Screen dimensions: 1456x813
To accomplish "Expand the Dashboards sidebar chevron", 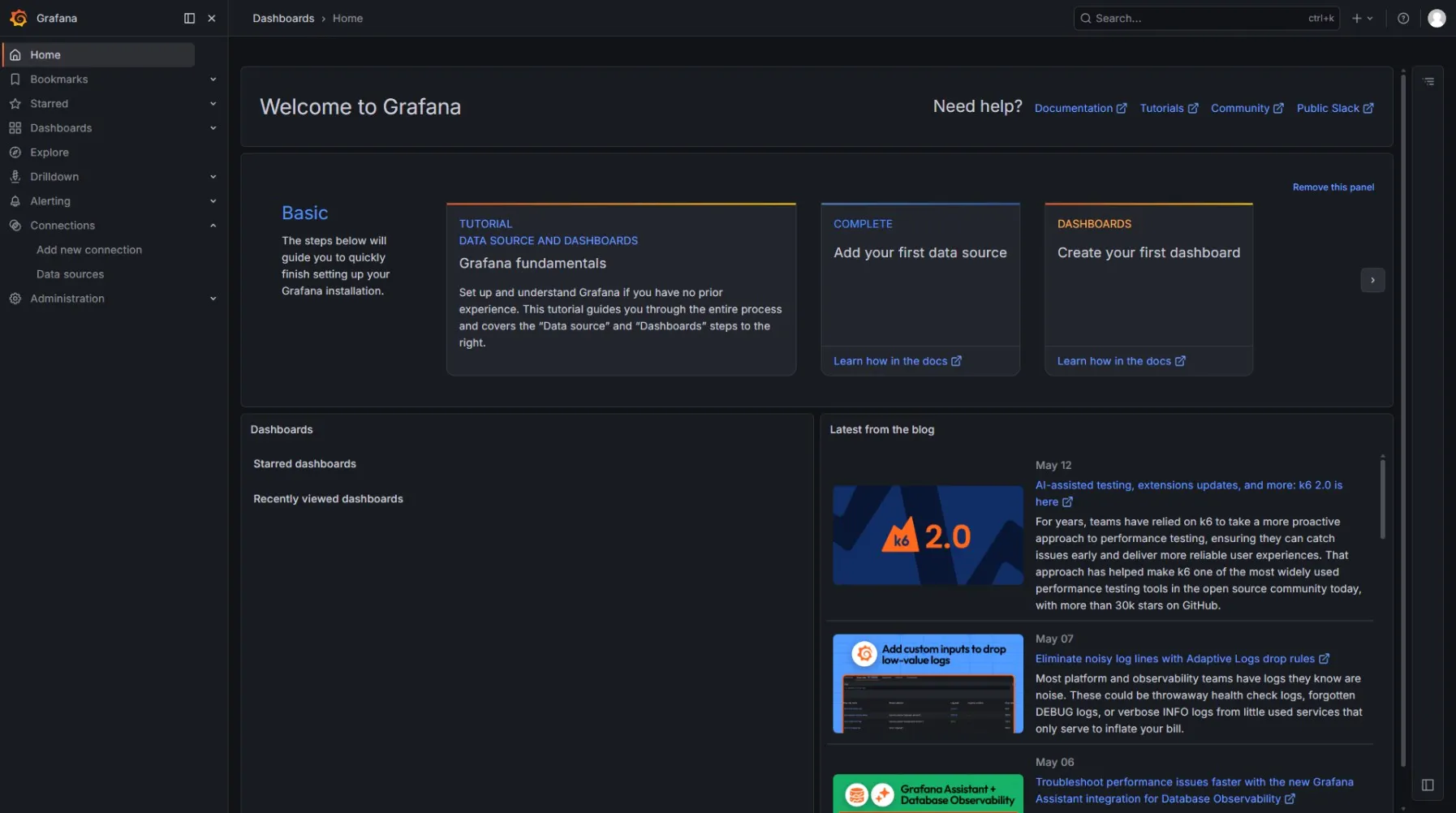I will pos(213,127).
